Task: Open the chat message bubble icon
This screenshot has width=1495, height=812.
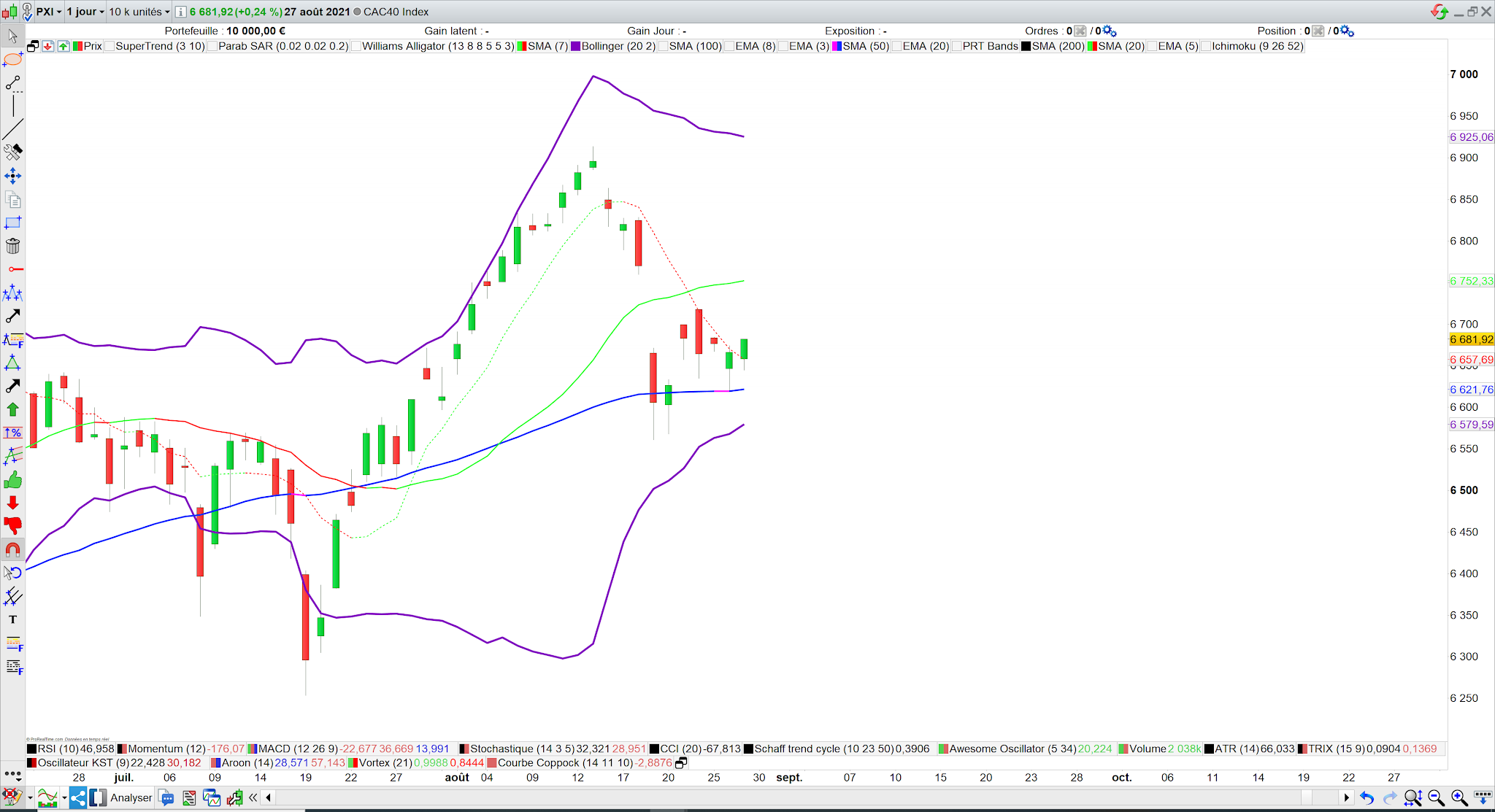Action: pyautogui.click(x=166, y=798)
